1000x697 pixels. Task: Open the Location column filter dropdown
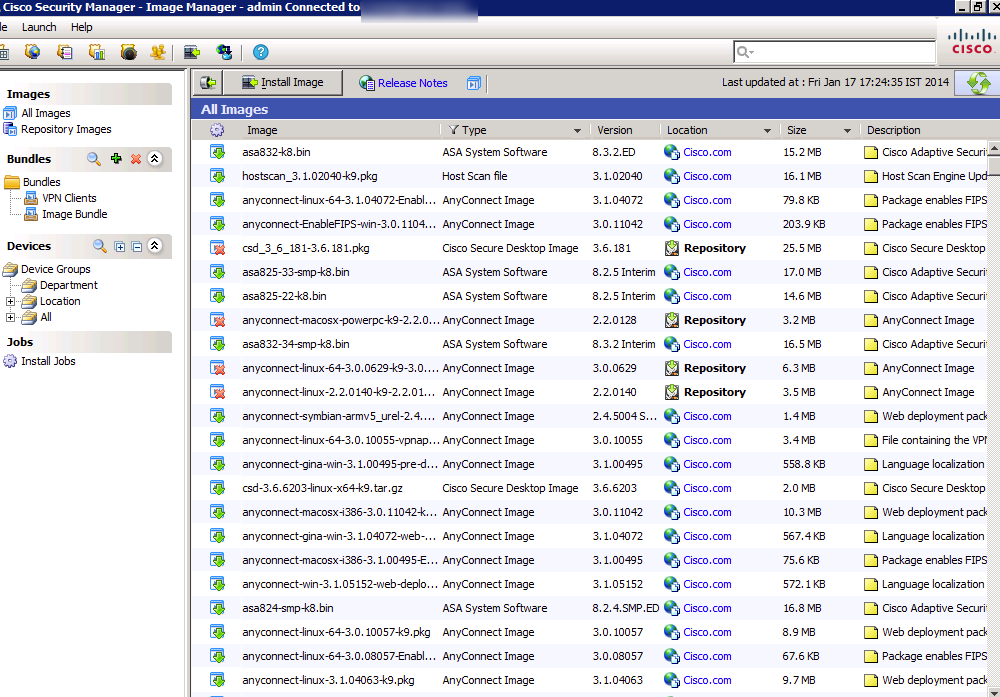[x=767, y=131]
